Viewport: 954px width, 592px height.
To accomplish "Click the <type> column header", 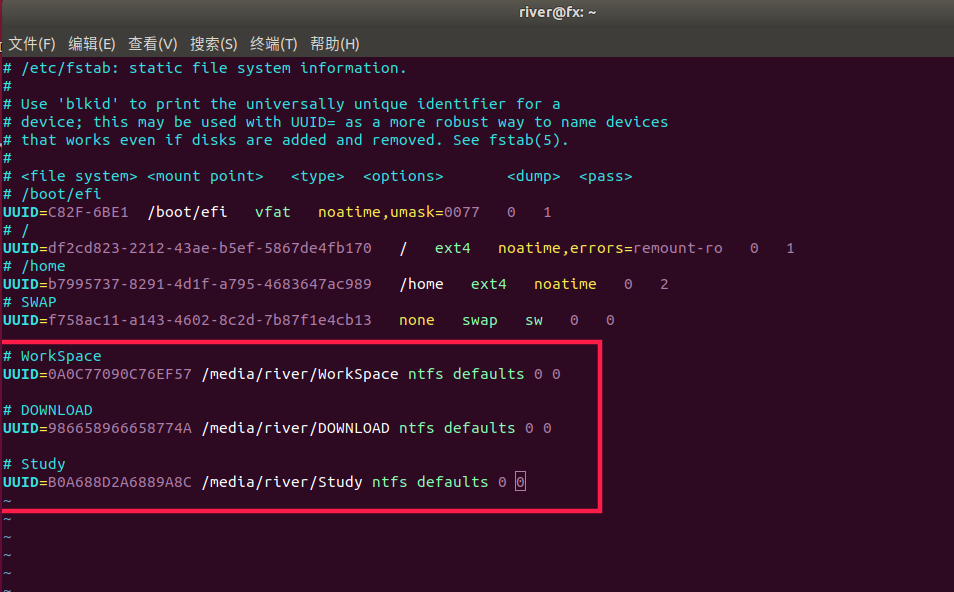I will point(318,176).
